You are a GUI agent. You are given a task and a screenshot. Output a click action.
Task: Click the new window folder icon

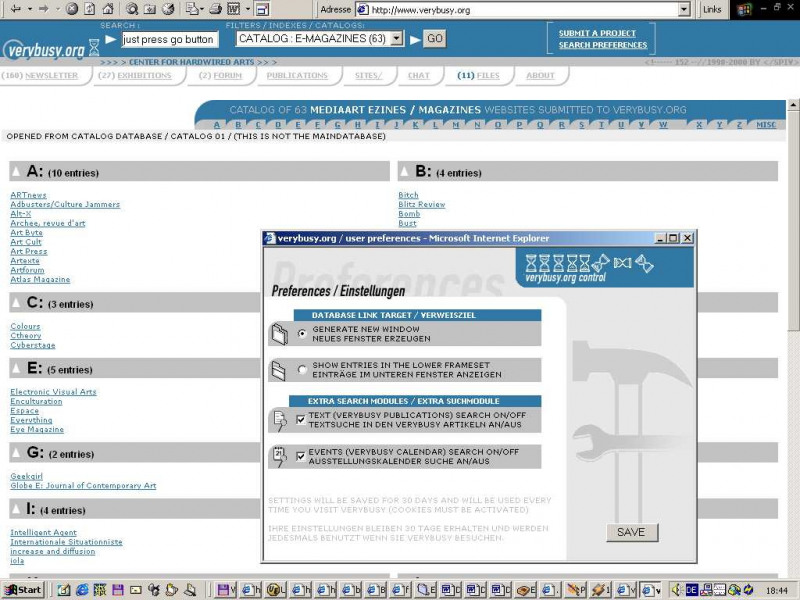279,334
